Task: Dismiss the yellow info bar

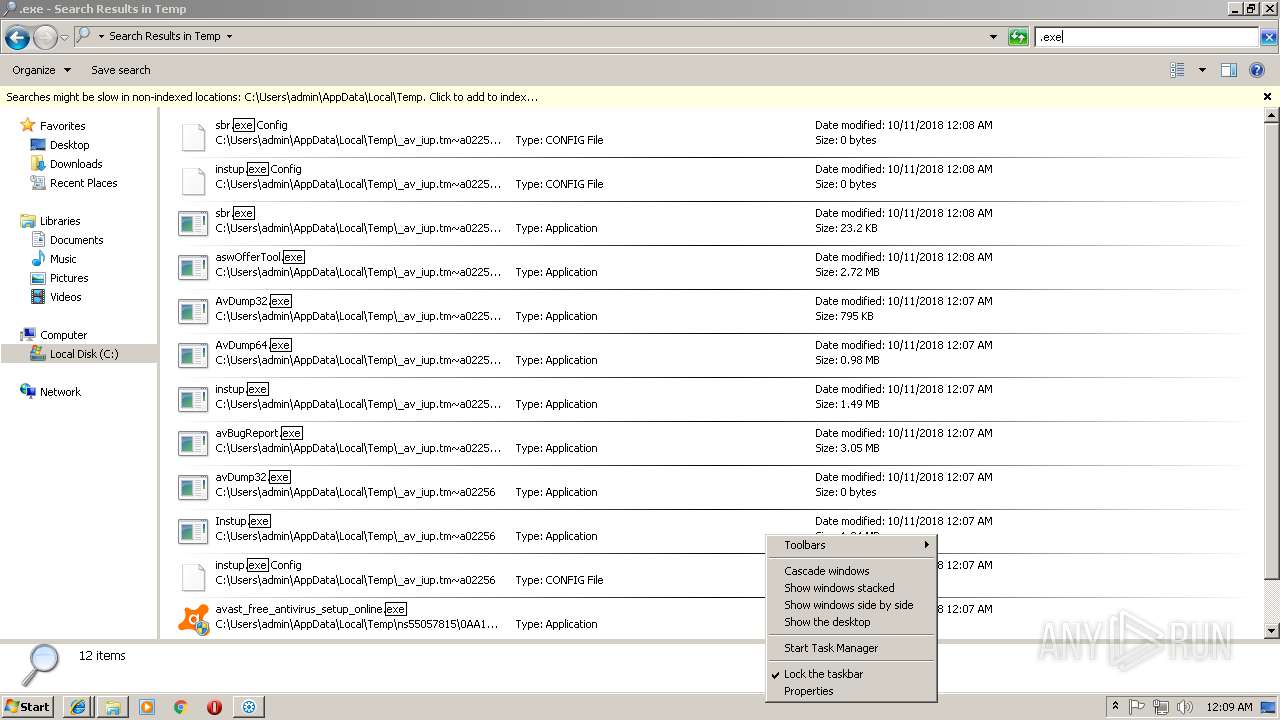Action: pyautogui.click(x=1267, y=97)
